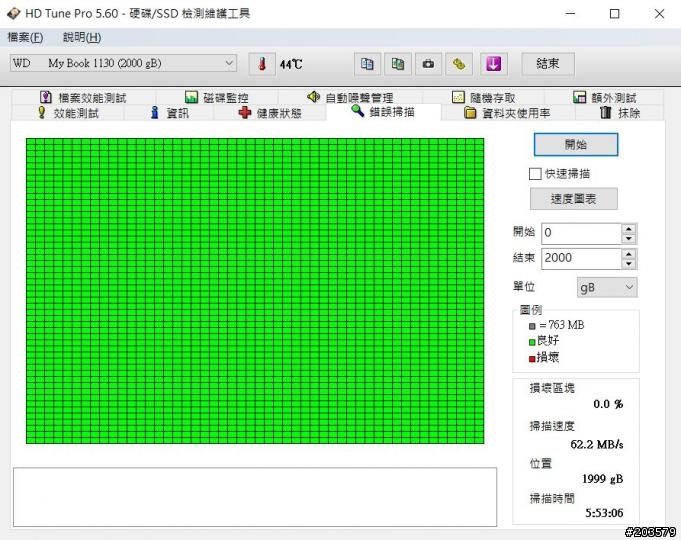Switch to the 抹除 tab
Image resolution: width=681 pixels, height=540 pixels.
(x=620, y=113)
